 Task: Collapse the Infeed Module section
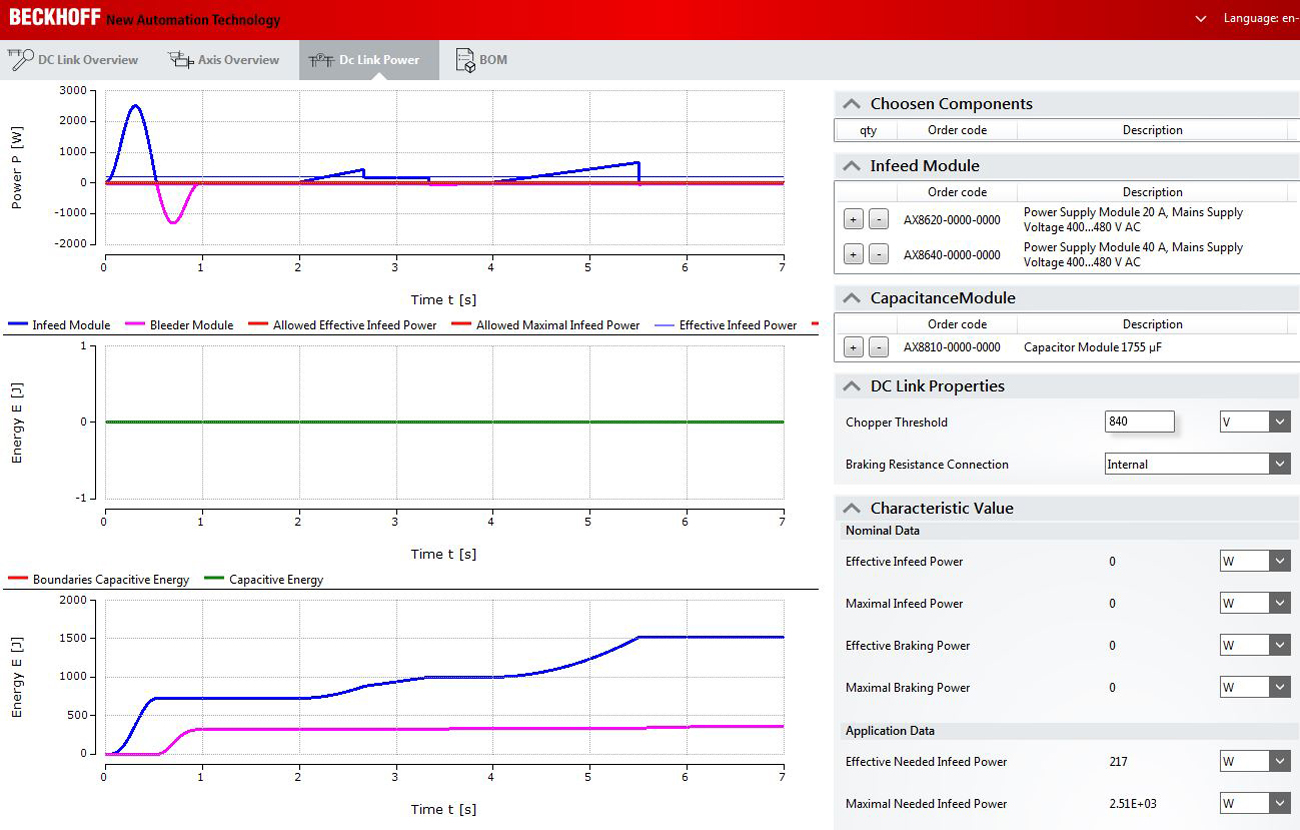(x=851, y=166)
